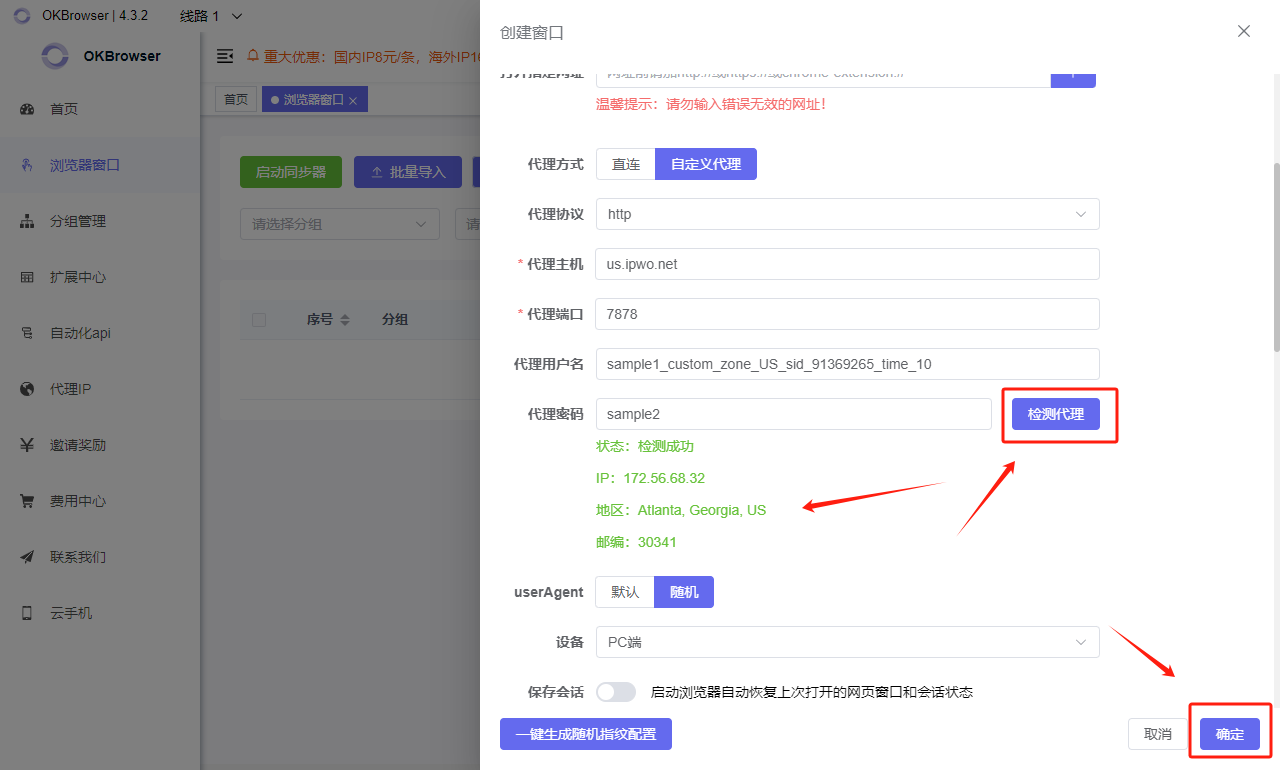Open 自动化api menu item in sidebar
The image size is (1280, 770).
pos(80,333)
